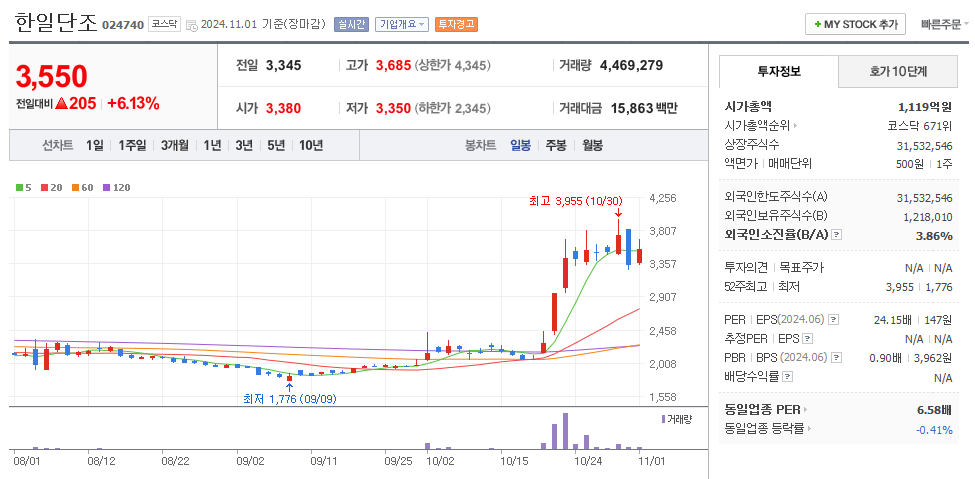Viewport: 975px width, 479px height.
Task: Click the PER value 24.15배
Action: click(893, 320)
